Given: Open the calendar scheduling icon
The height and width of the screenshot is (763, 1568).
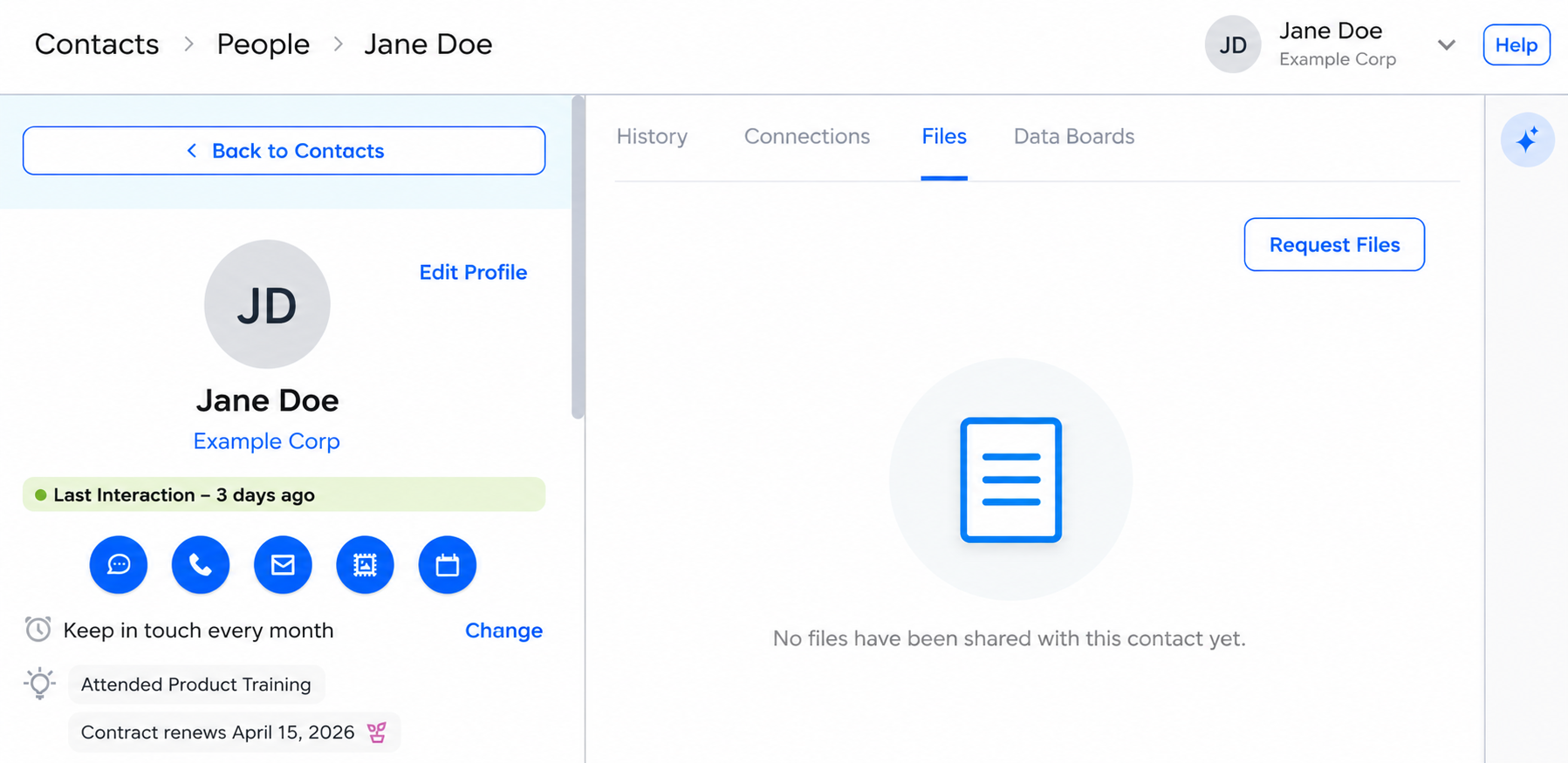Looking at the screenshot, I should tap(447, 565).
